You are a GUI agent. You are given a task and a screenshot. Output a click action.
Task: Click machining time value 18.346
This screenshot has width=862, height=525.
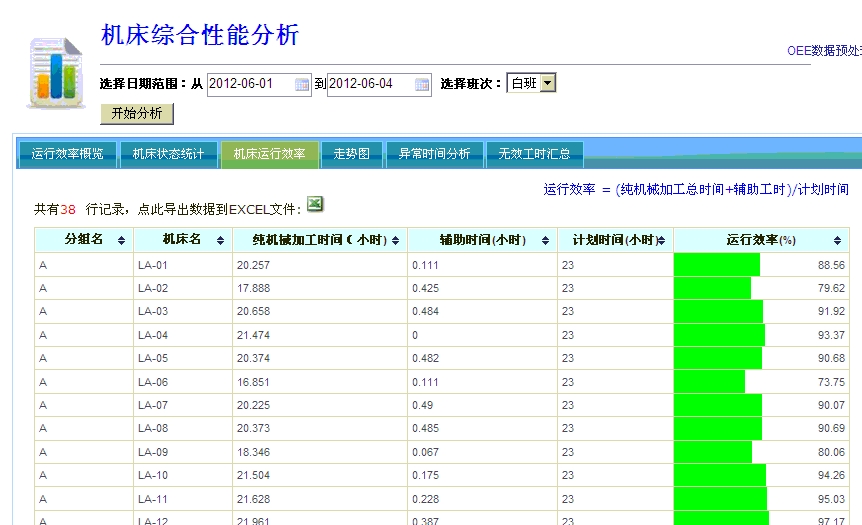(x=253, y=452)
